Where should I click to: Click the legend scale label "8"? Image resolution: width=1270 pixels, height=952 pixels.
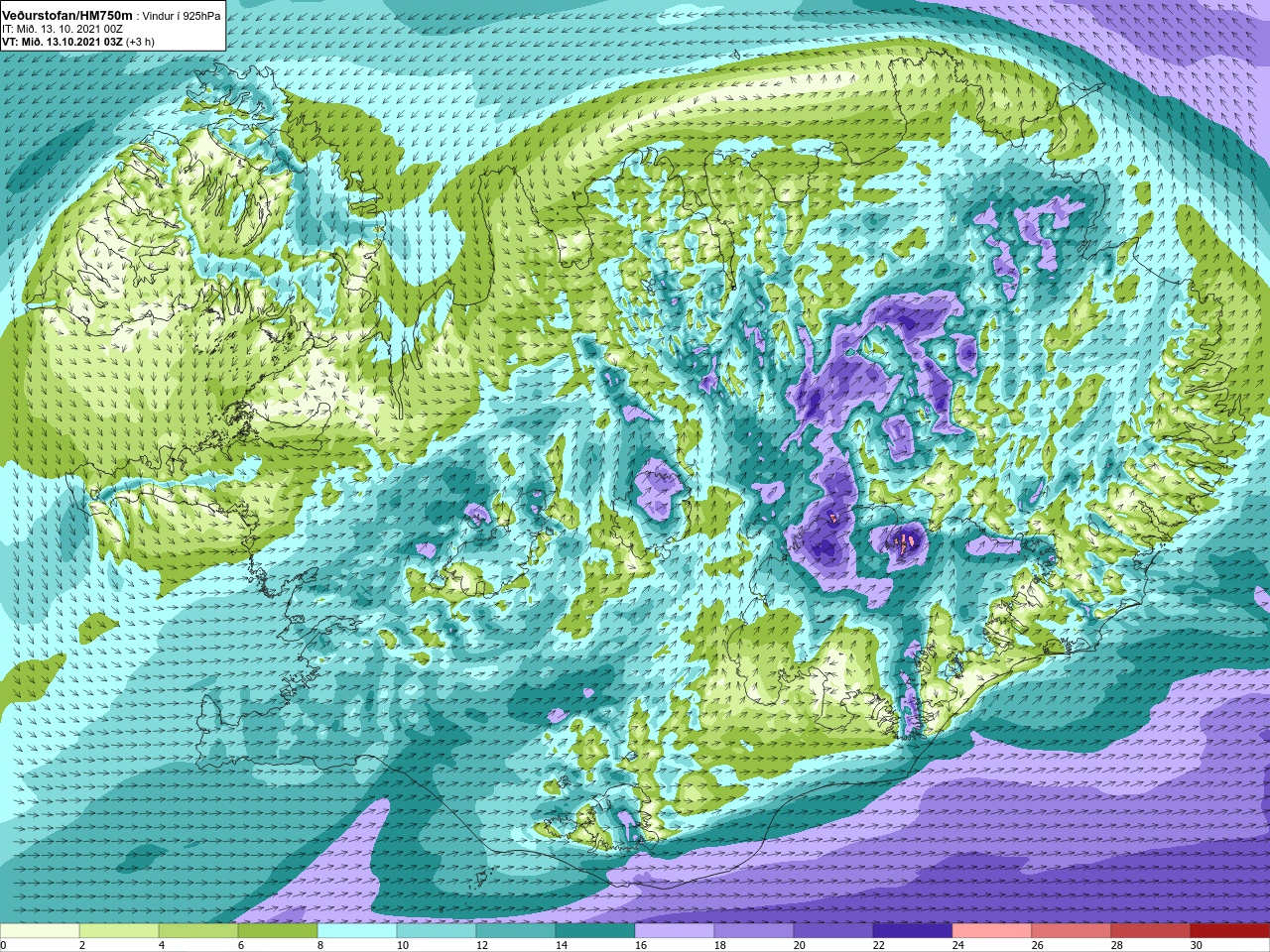coord(319,945)
